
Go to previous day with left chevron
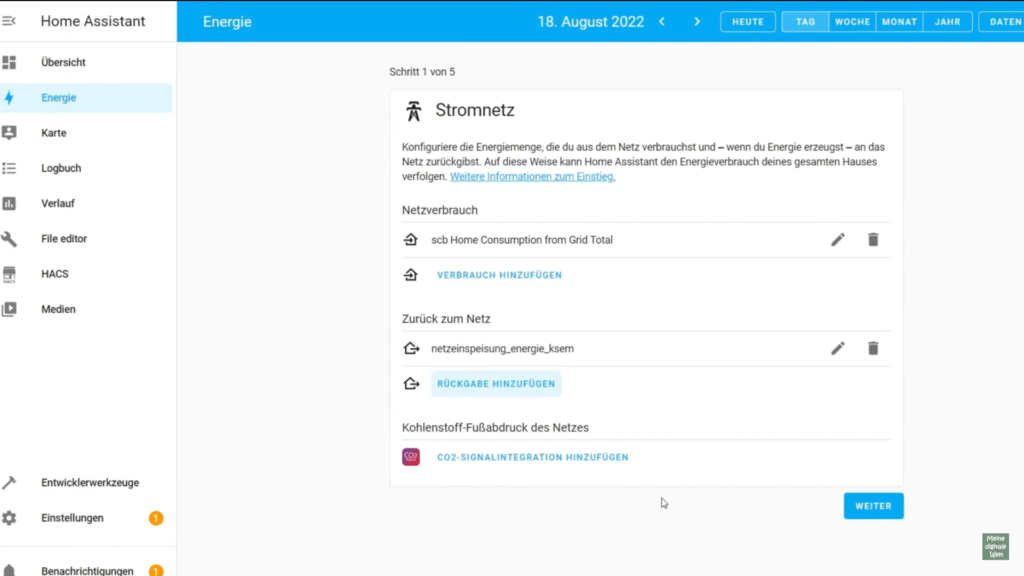pos(662,22)
